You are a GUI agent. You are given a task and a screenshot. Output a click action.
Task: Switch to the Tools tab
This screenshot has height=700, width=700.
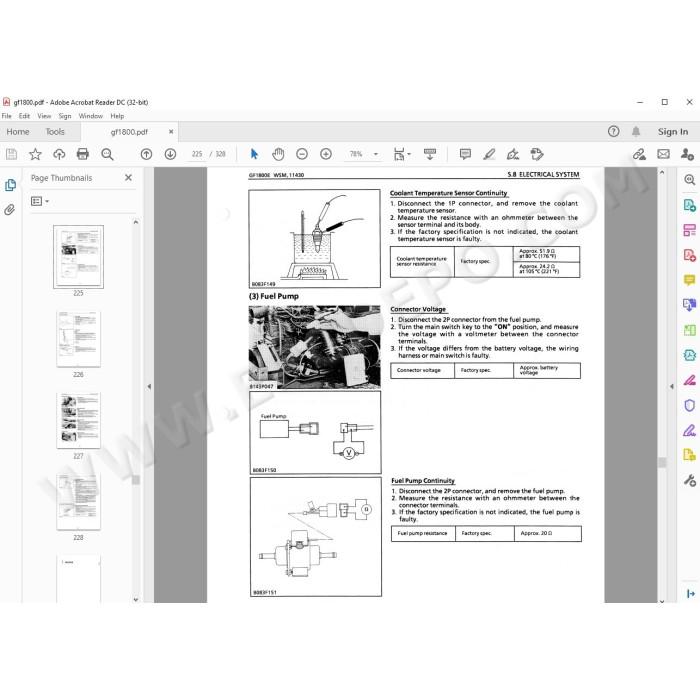click(55, 132)
